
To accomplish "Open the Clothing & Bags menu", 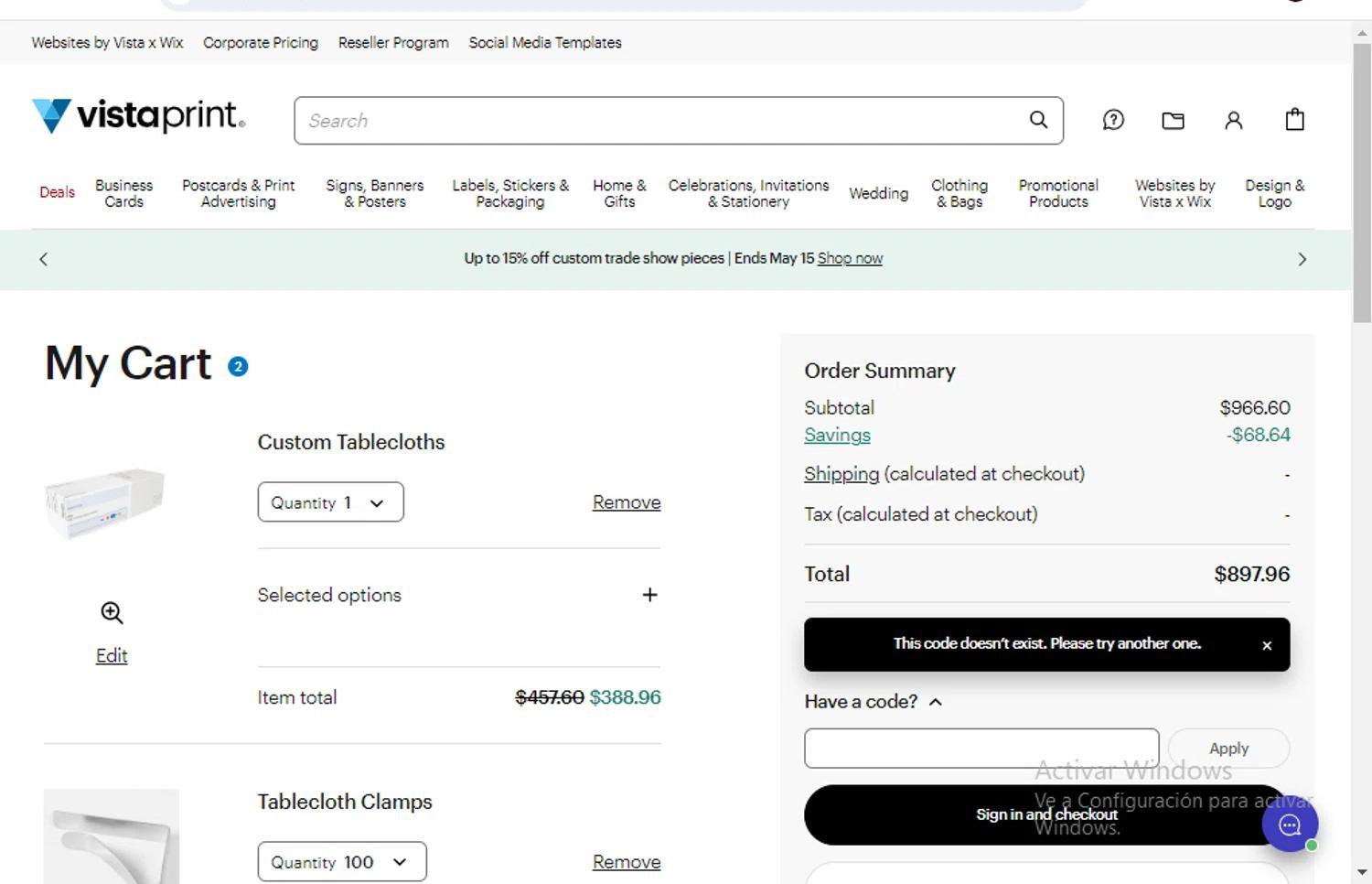I will 959,193.
